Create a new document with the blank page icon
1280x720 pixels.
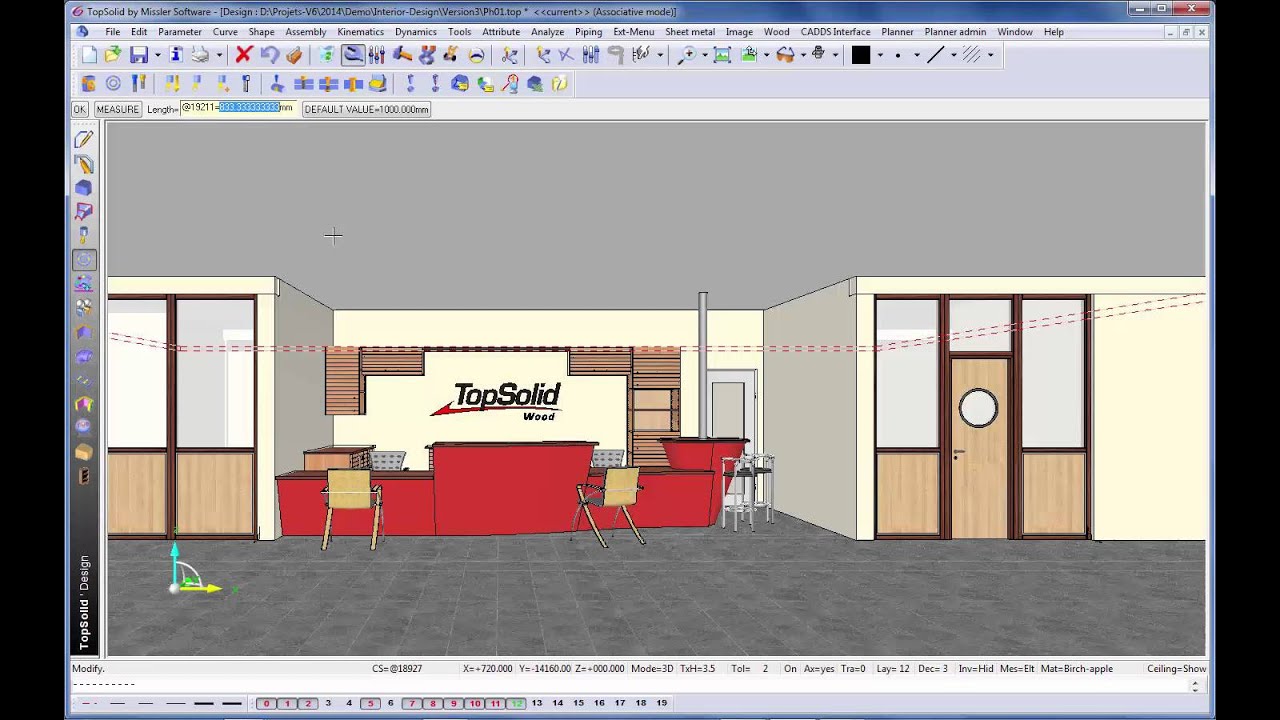[89, 55]
